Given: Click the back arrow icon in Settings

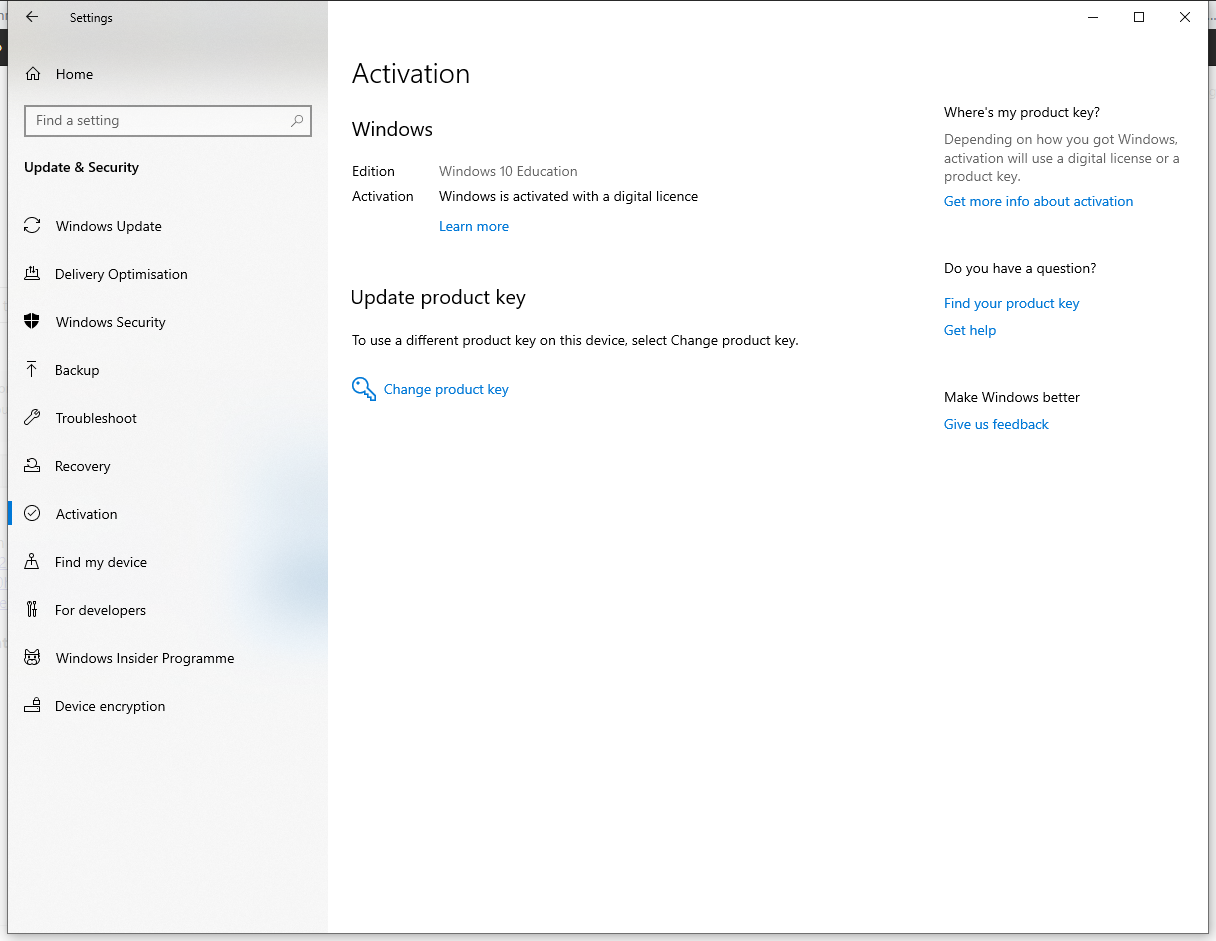Looking at the screenshot, I should (x=32, y=17).
